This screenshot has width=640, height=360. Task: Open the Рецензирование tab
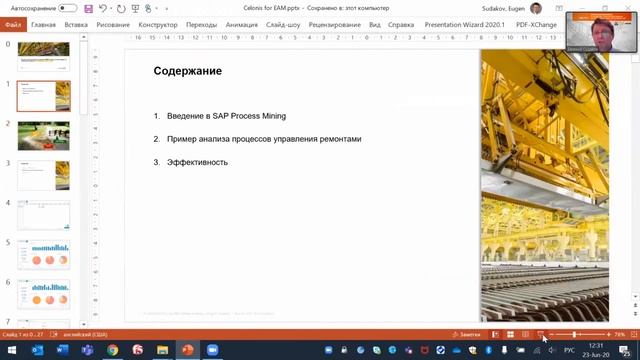(335, 24)
